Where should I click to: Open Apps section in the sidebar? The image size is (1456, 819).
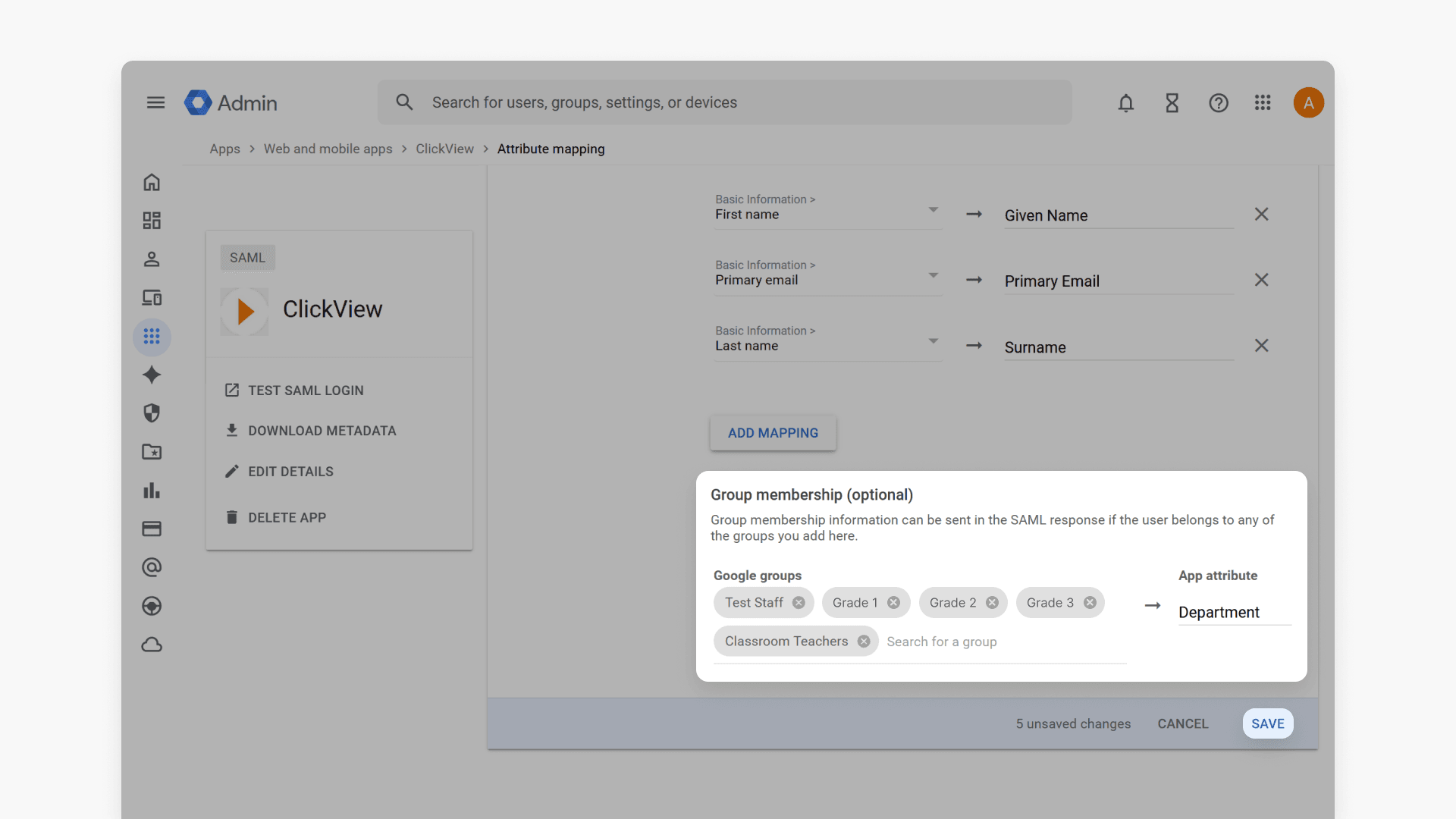(152, 336)
